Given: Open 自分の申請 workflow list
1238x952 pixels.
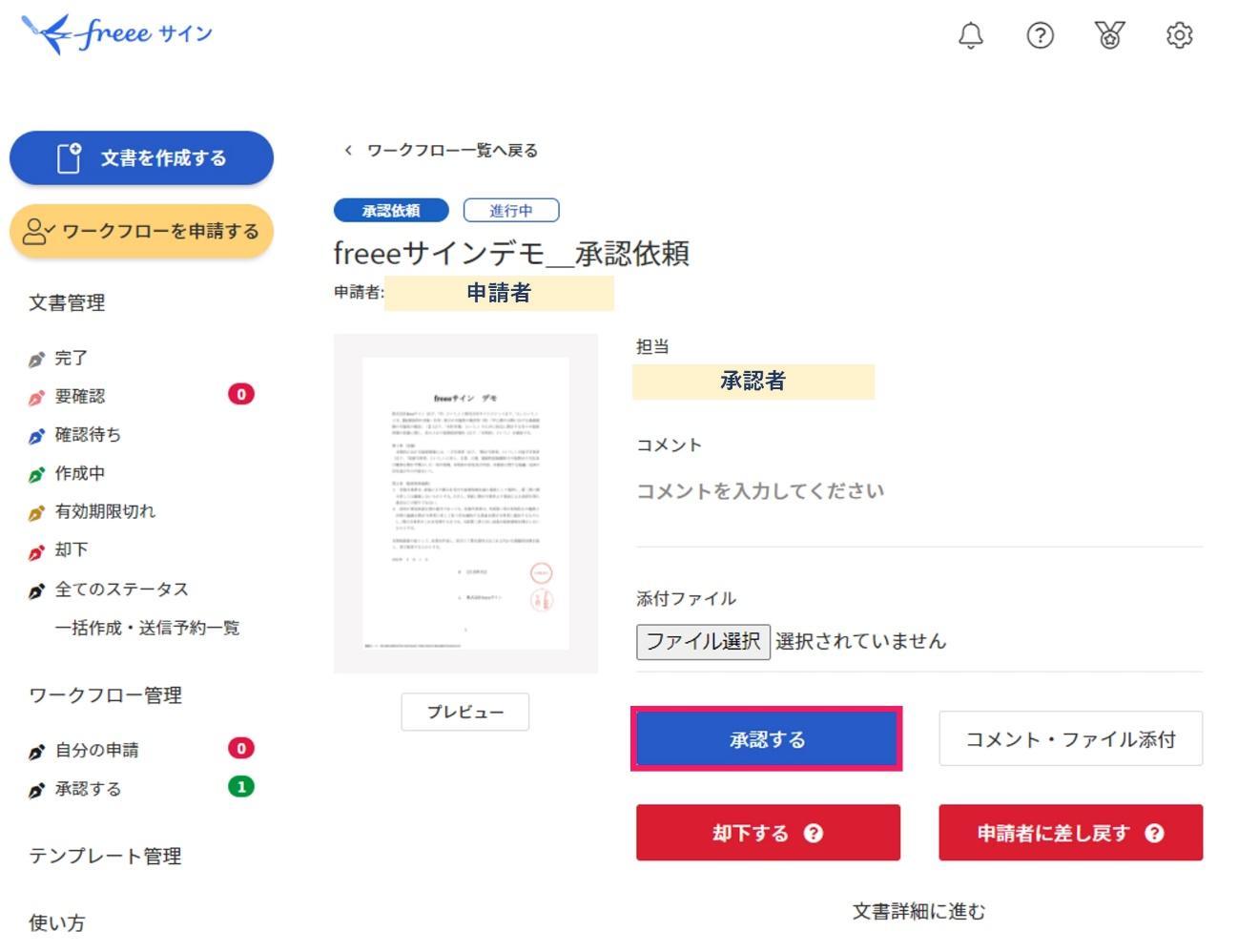Looking at the screenshot, I should coord(96,750).
